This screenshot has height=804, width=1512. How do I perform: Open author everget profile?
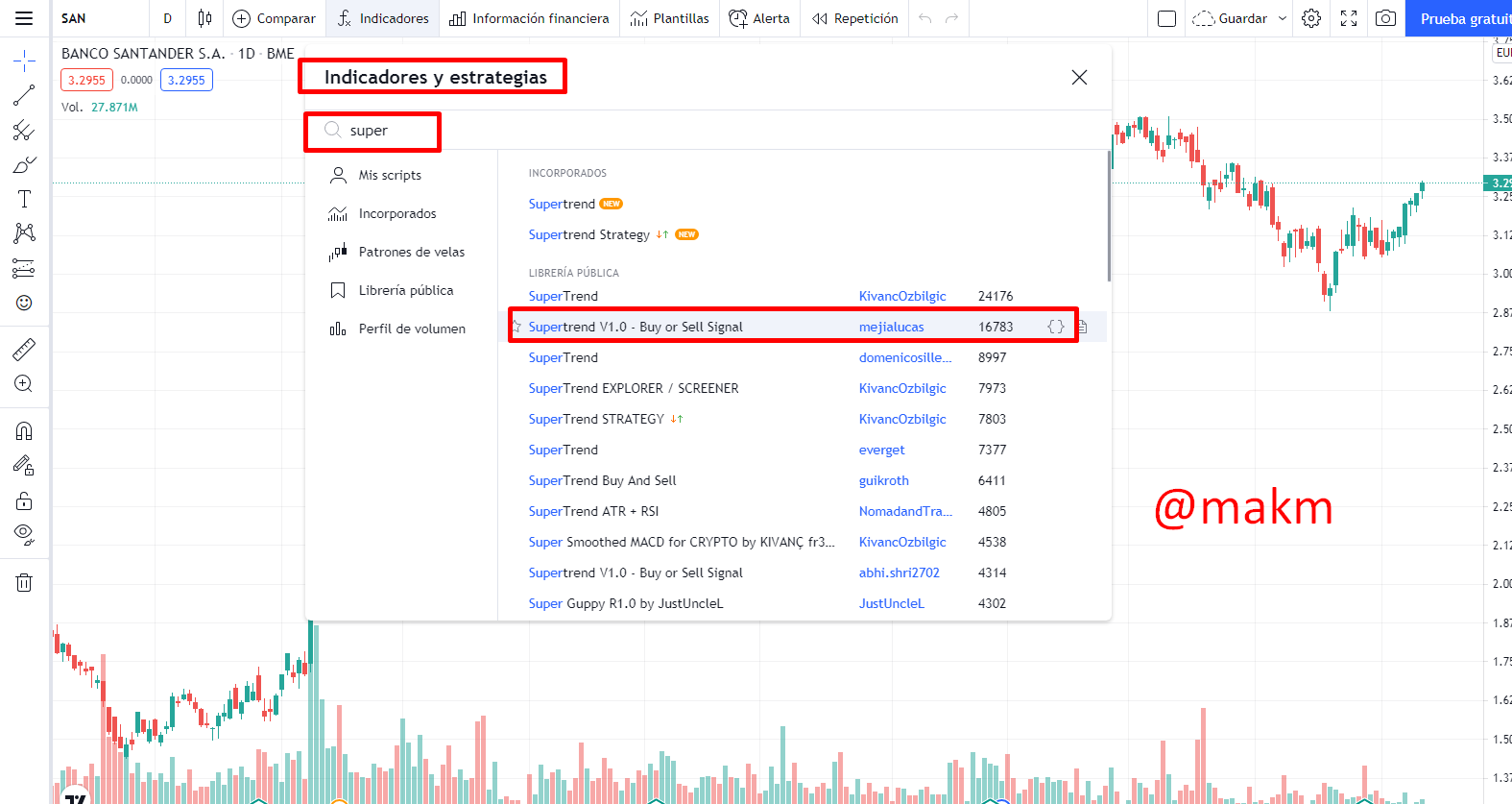pyautogui.click(x=881, y=450)
